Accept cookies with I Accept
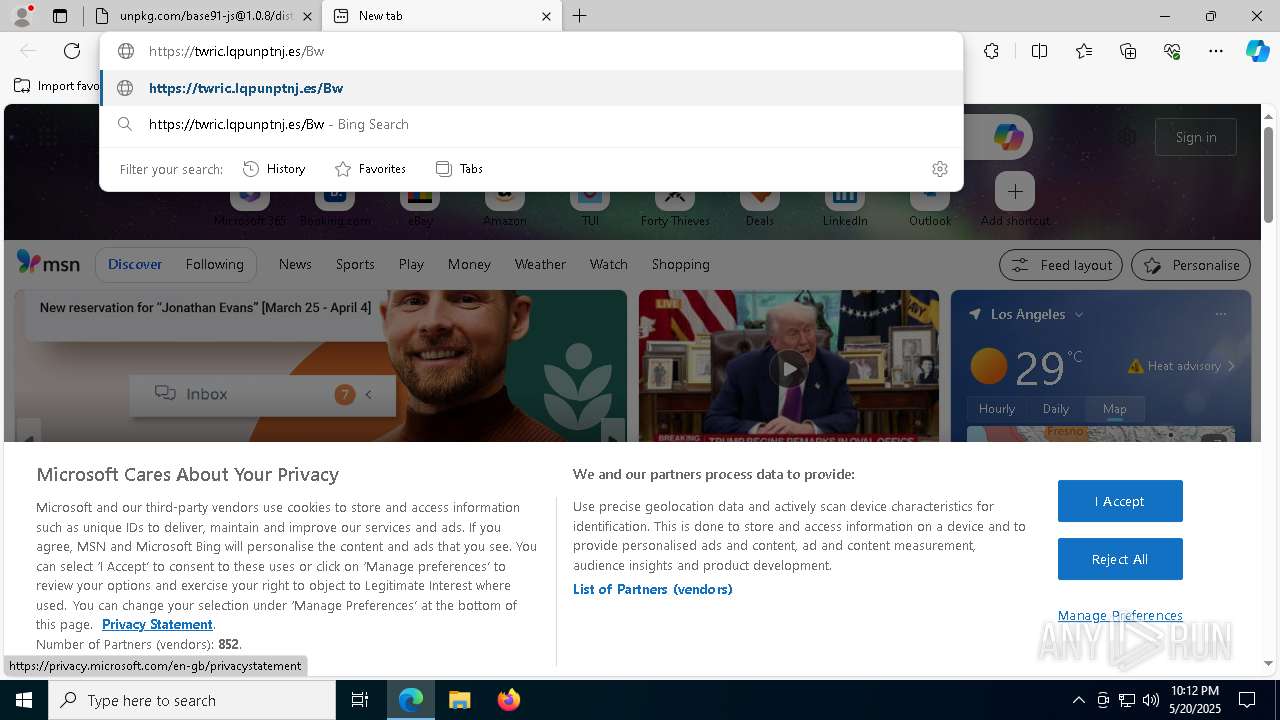Viewport: 1280px width, 720px height. pyautogui.click(x=1120, y=501)
